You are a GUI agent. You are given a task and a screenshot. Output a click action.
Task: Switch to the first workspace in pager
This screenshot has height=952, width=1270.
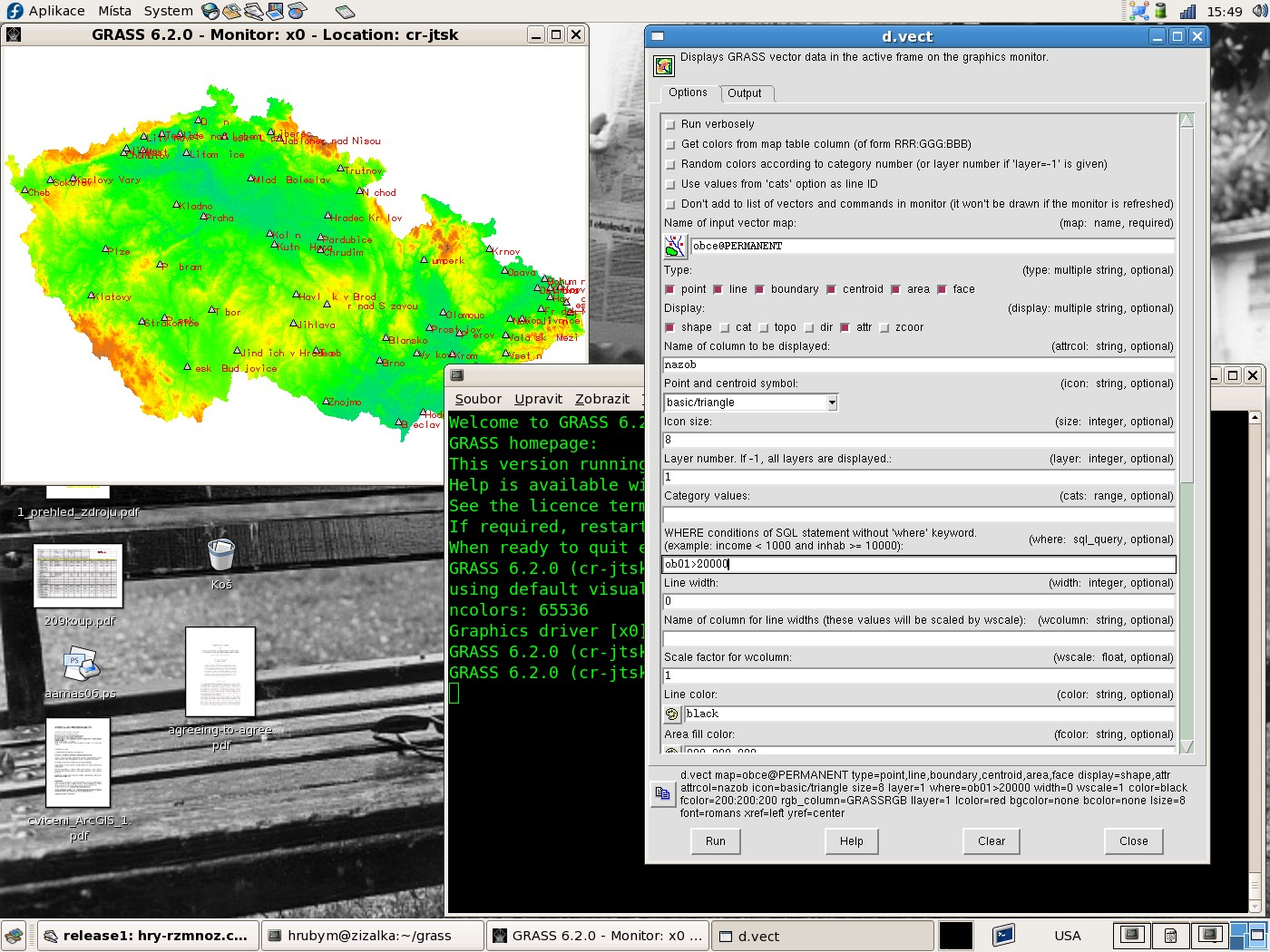[x=1131, y=935]
